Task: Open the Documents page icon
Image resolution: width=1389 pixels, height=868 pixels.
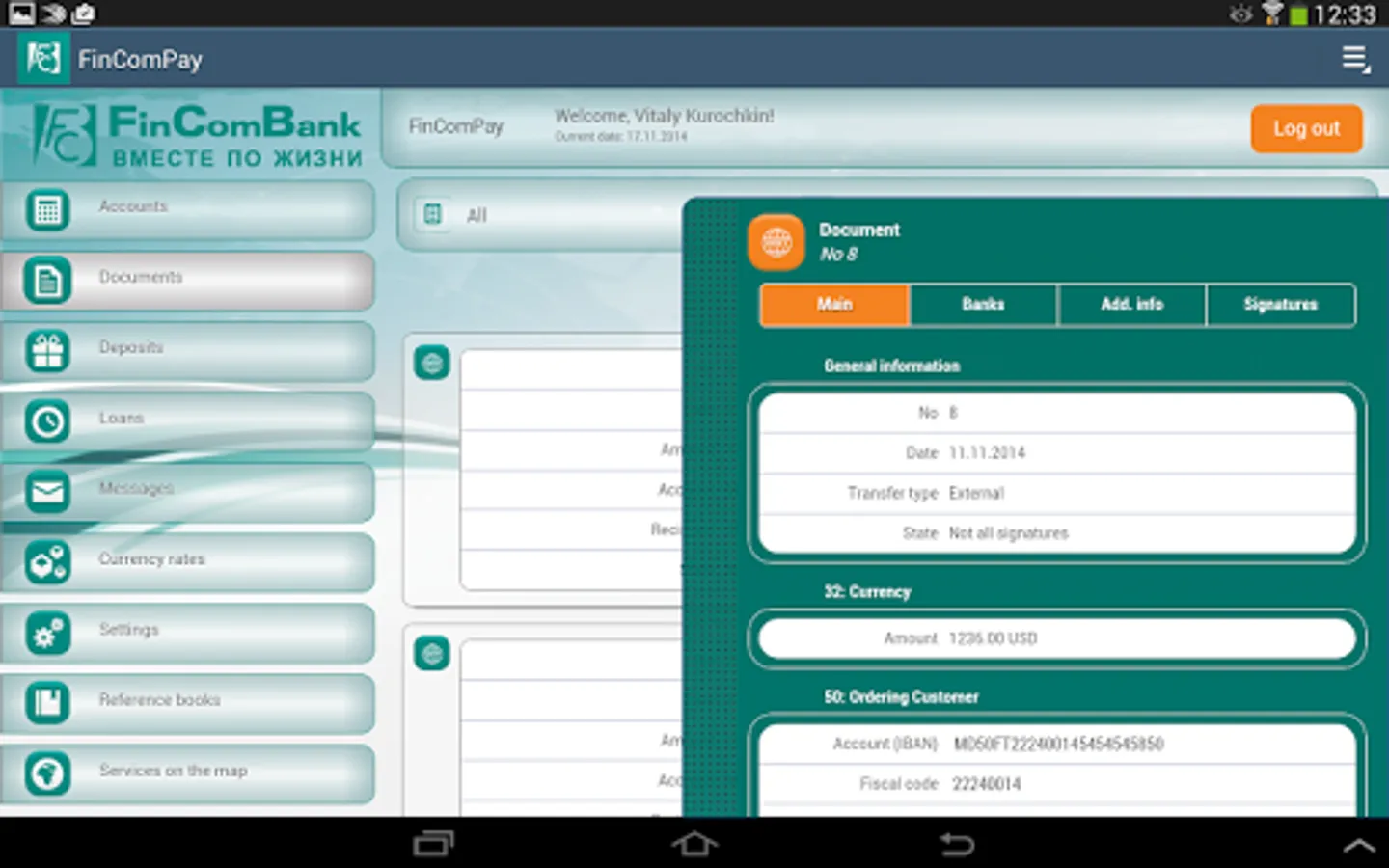Action: [47, 281]
